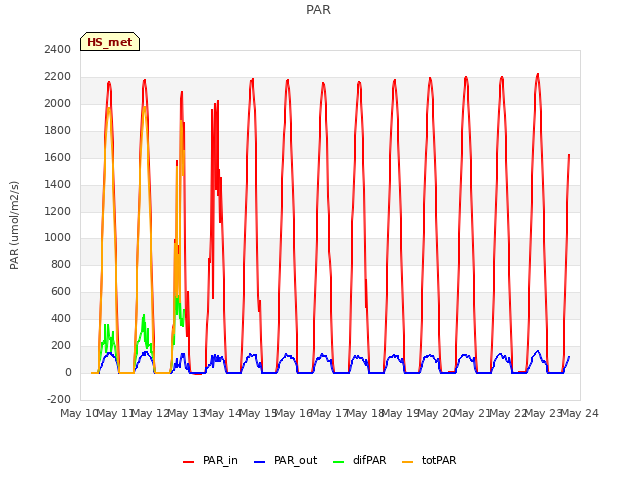The height and width of the screenshot is (480, 640).
Task: Click the 600 y-axis label
Action: (x=61, y=292)
